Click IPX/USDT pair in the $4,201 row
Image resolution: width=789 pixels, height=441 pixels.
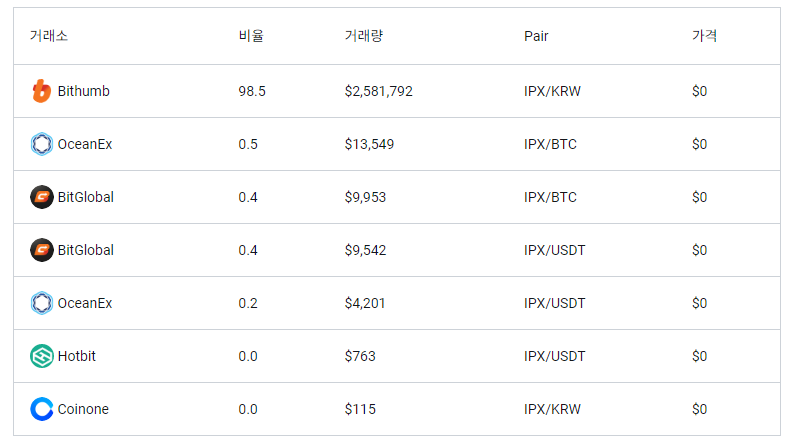click(x=555, y=303)
